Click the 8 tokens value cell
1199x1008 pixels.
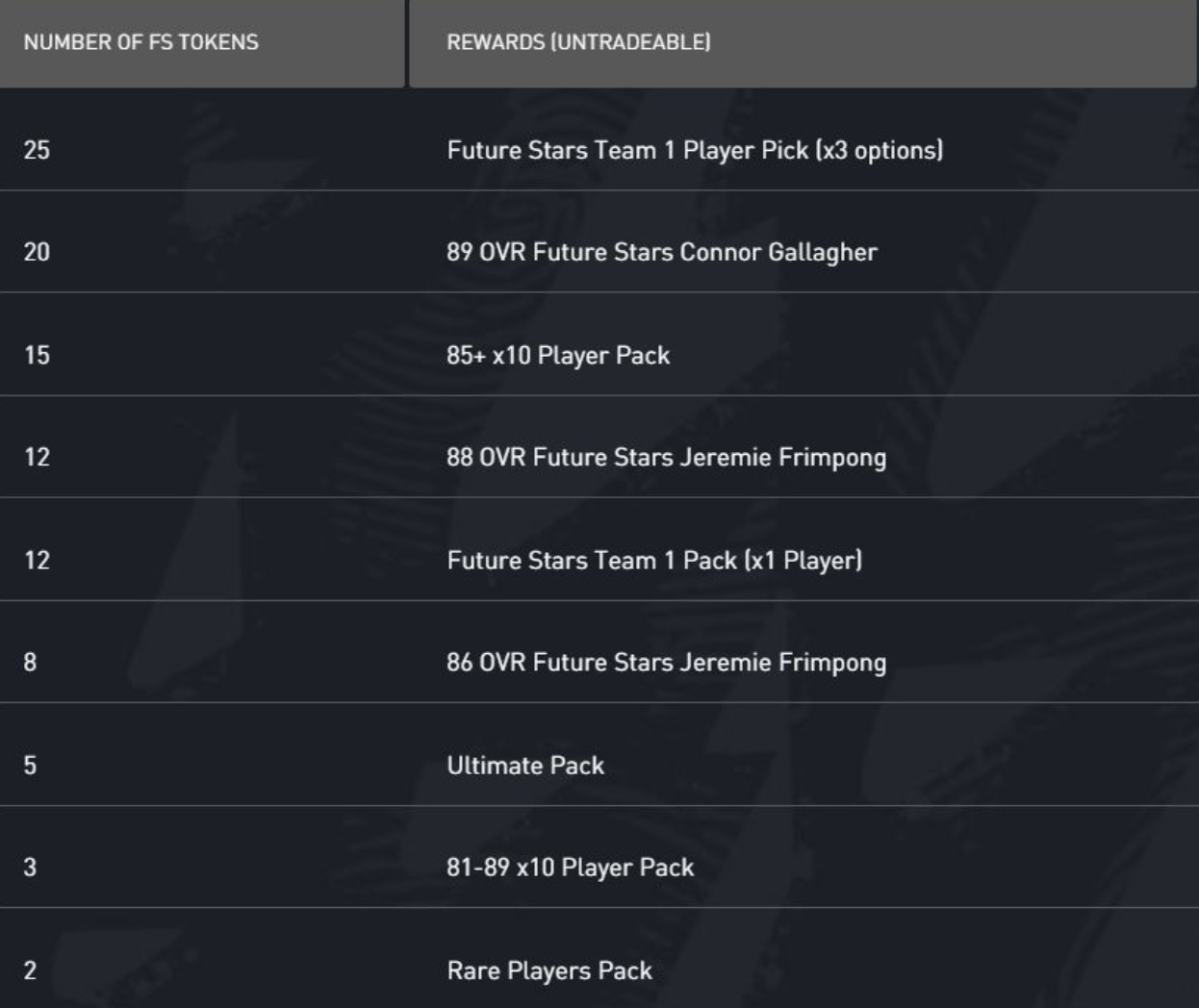31,662
